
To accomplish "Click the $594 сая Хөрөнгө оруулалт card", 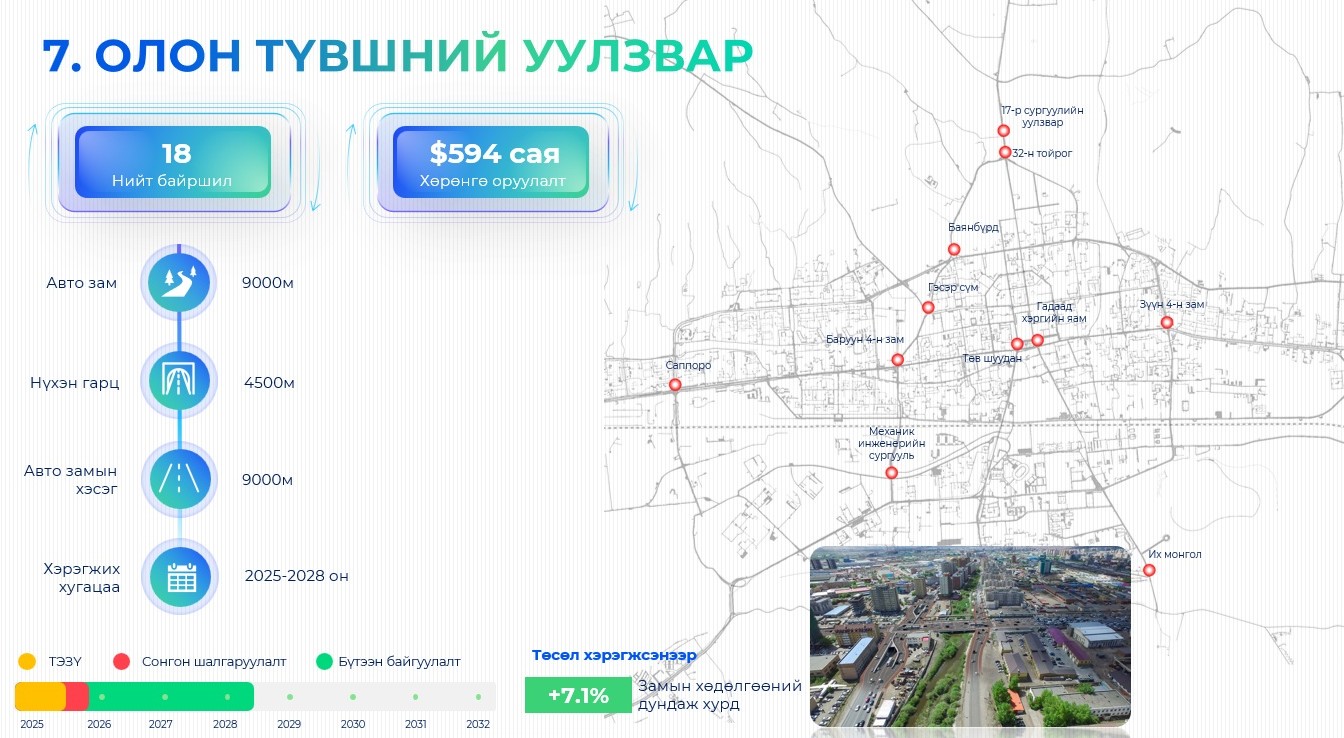I will 491,162.
